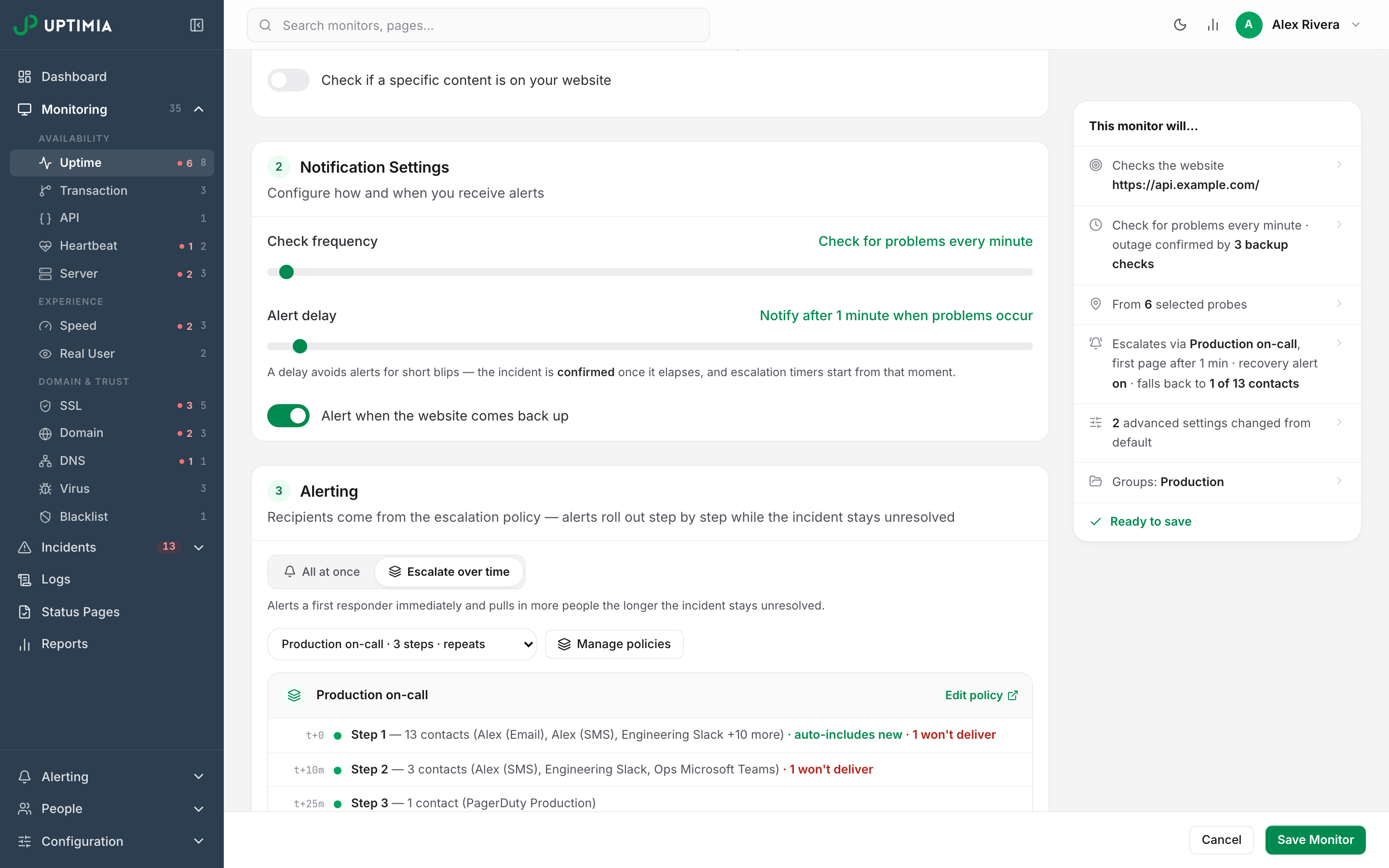The height and width of the screenshot is (868, 1389).
Task: Click the Alex Rivera avatar circle
Action: [1248, 25]
